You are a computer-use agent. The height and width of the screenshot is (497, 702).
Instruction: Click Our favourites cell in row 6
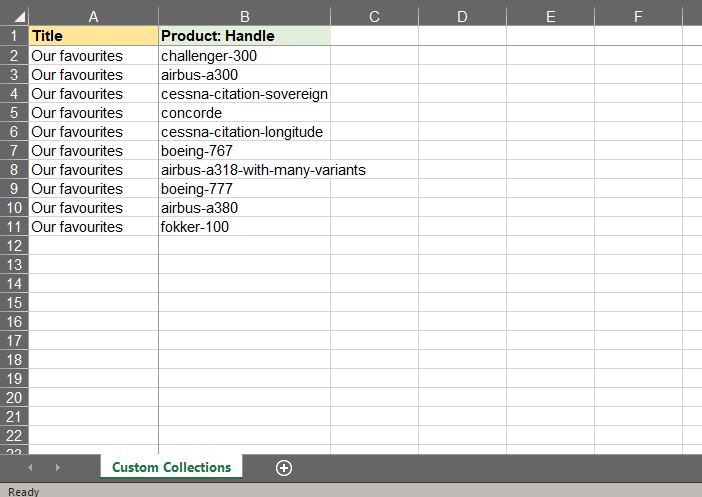94,132
